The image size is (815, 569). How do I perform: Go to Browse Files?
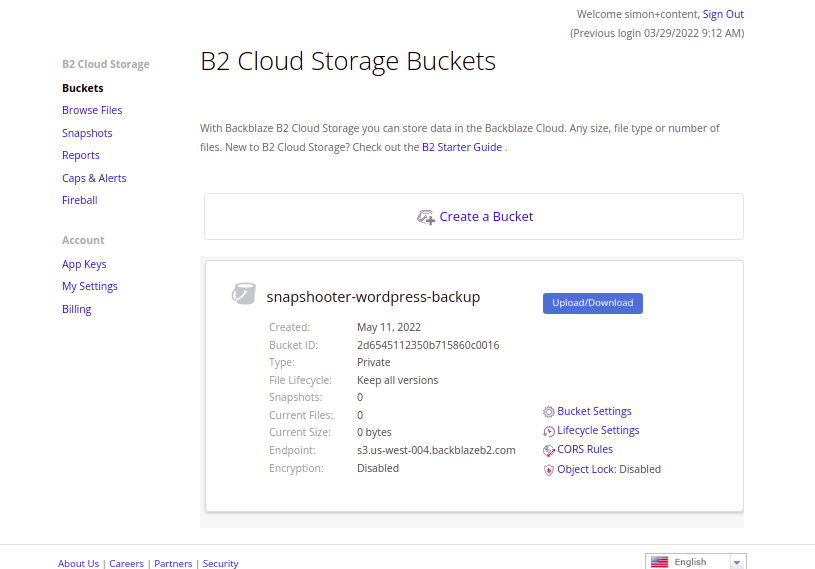coord(92,110)
